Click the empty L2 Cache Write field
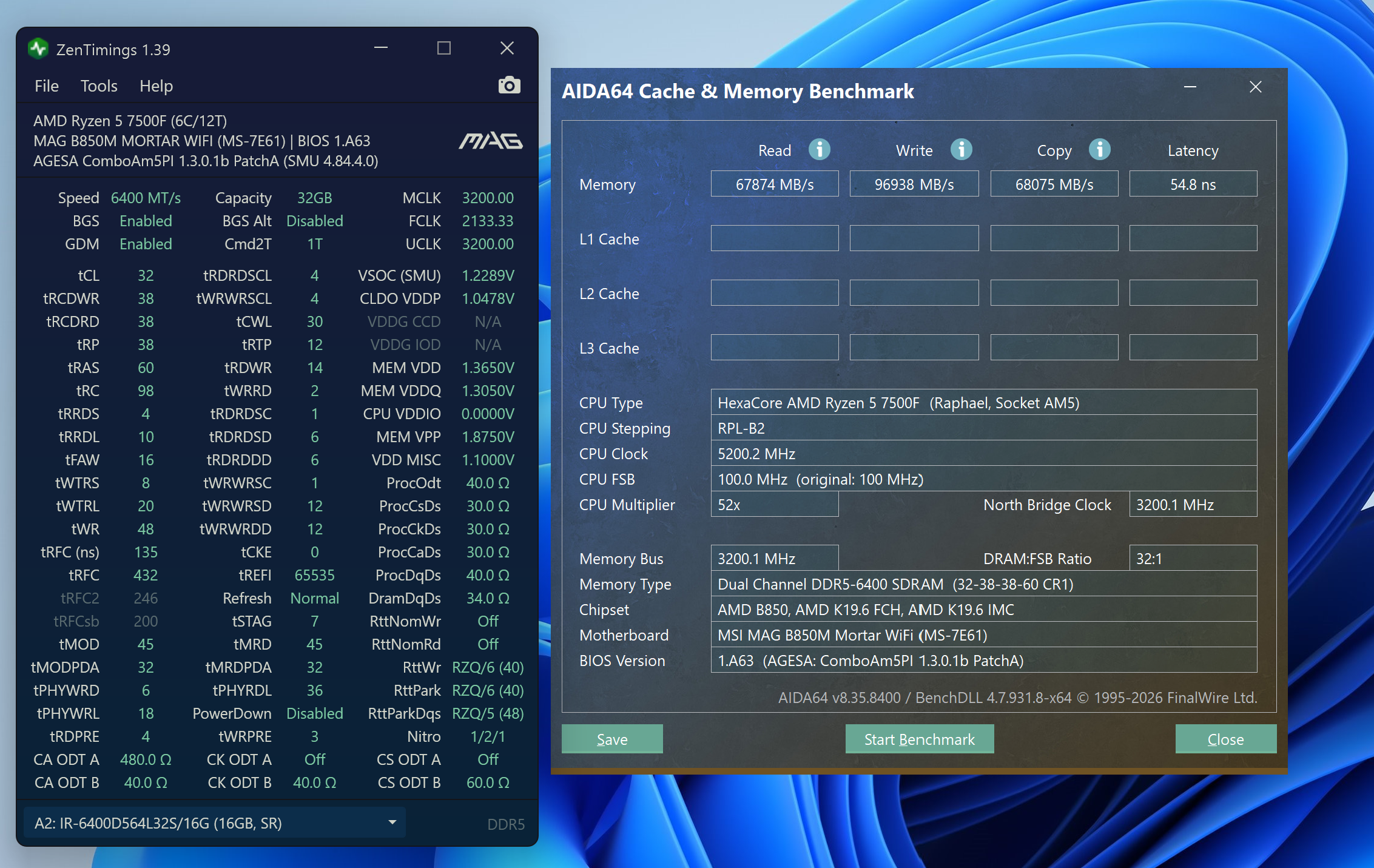1374x868 pixels. [x=914, y=293]
